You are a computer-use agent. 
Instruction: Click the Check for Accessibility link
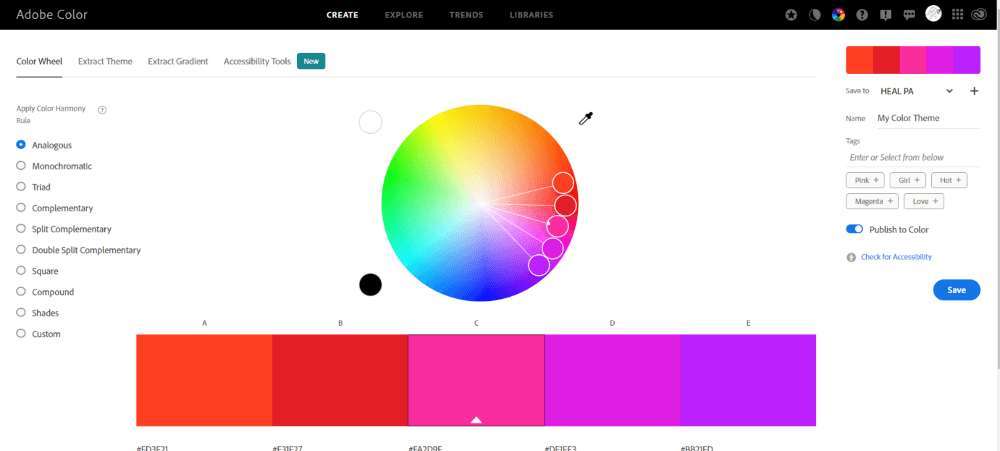(896, 257)
